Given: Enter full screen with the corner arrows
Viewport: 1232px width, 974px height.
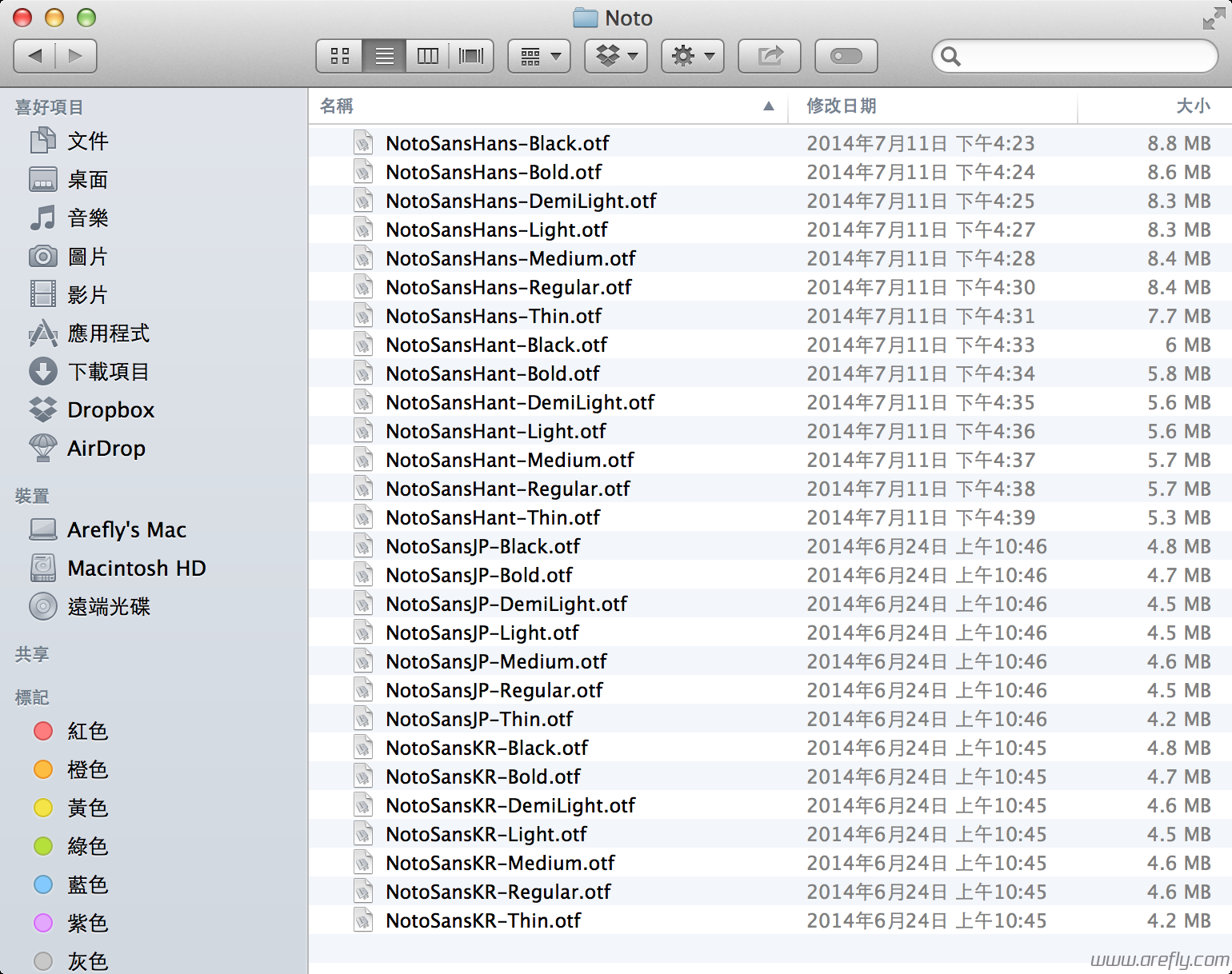Looking at the screenshot, I should click(1213, 19).
